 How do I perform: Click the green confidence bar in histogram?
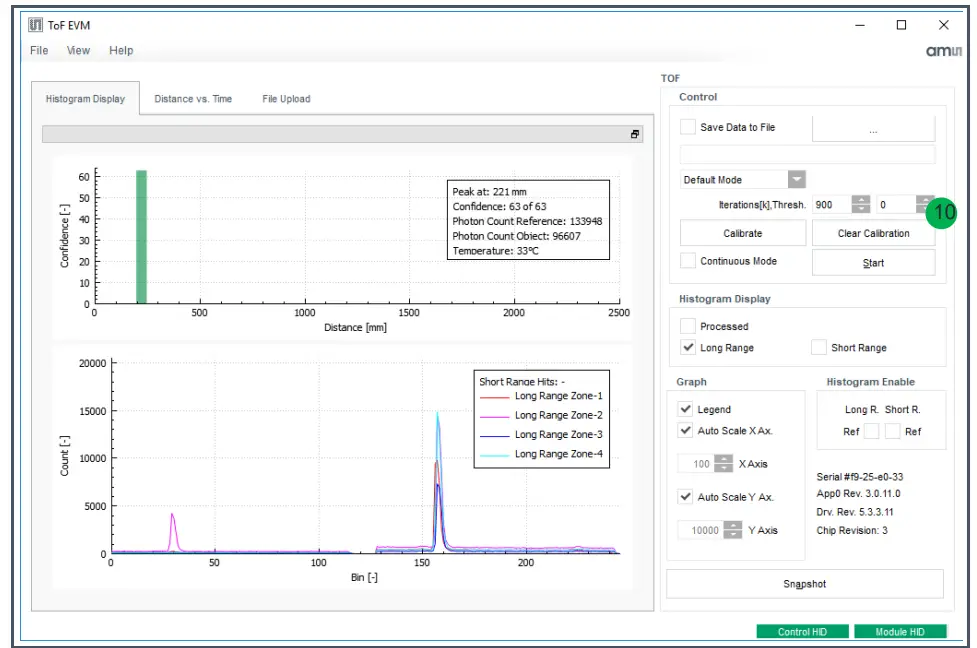pos(141,237)
